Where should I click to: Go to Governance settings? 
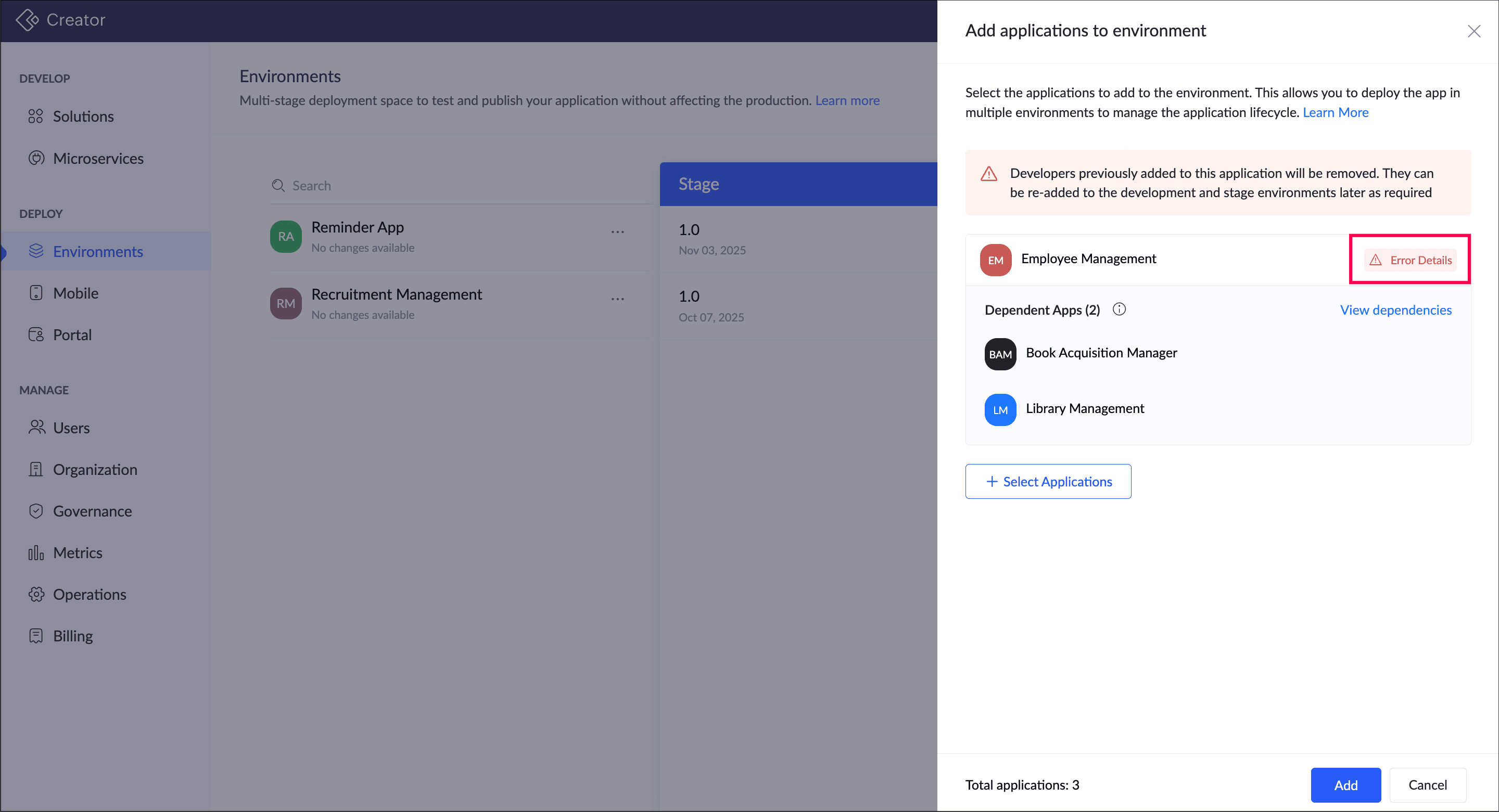(x=92, y=511)
